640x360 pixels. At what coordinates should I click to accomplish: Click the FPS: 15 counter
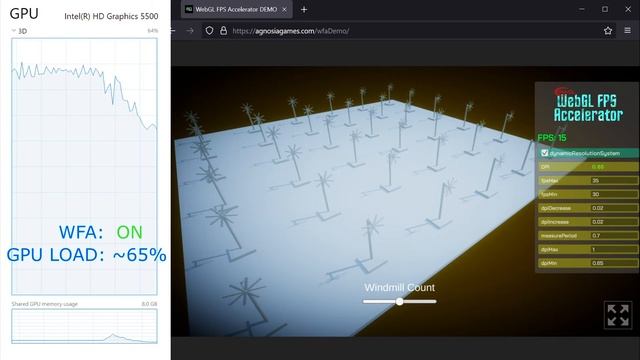552,138
